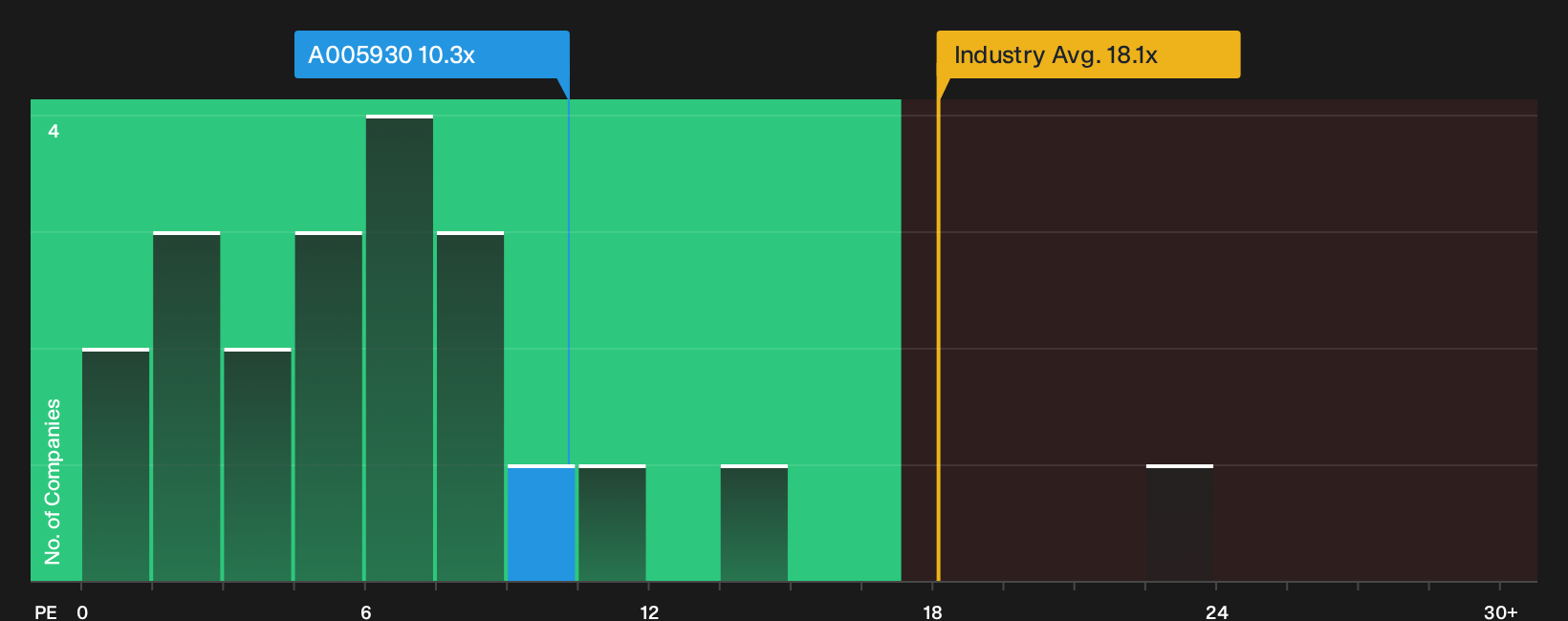
Task: Click the A005930 10.3x label
Action: (431, 54)
